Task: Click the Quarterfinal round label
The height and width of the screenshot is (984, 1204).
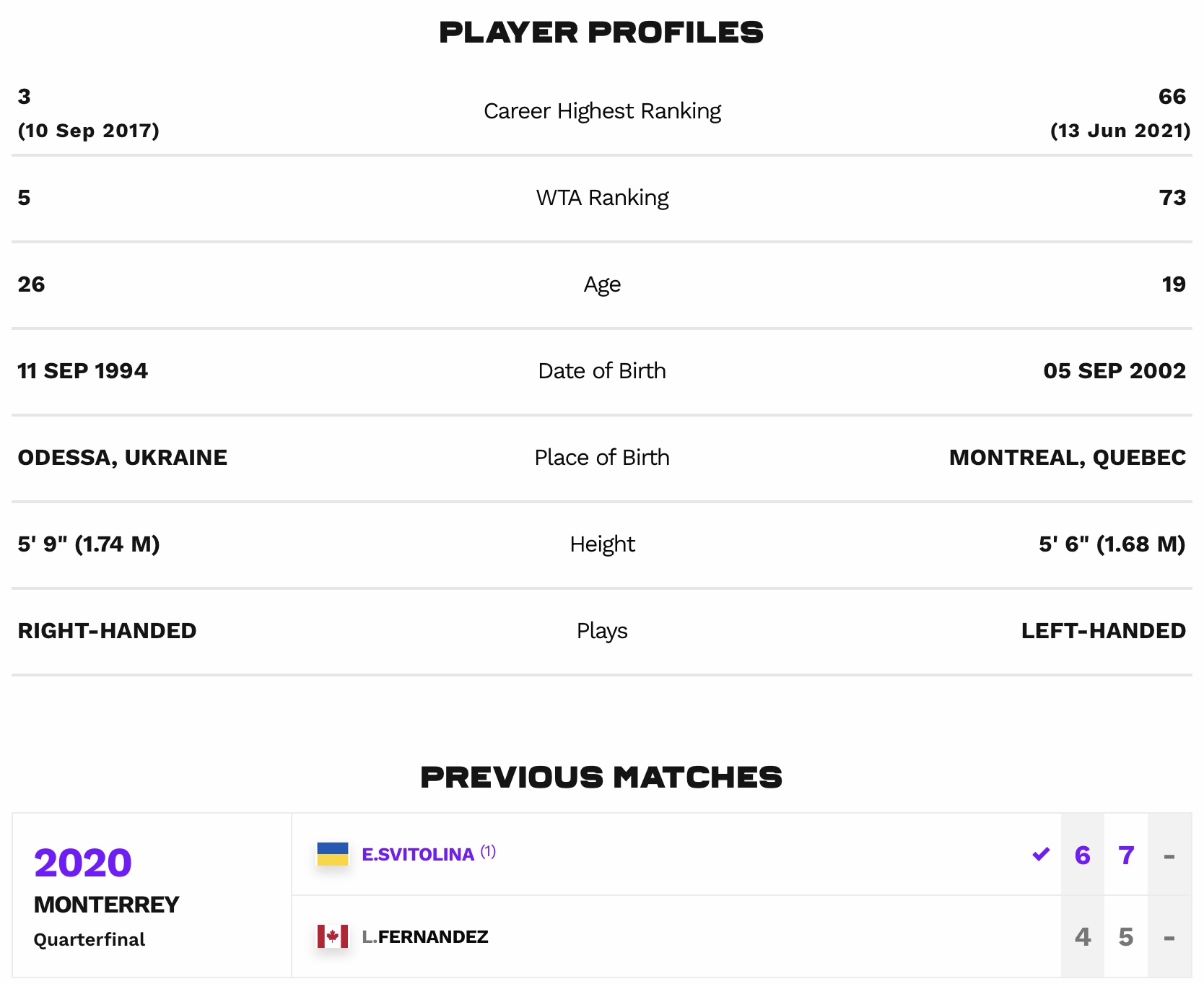Action: point(90,939)
